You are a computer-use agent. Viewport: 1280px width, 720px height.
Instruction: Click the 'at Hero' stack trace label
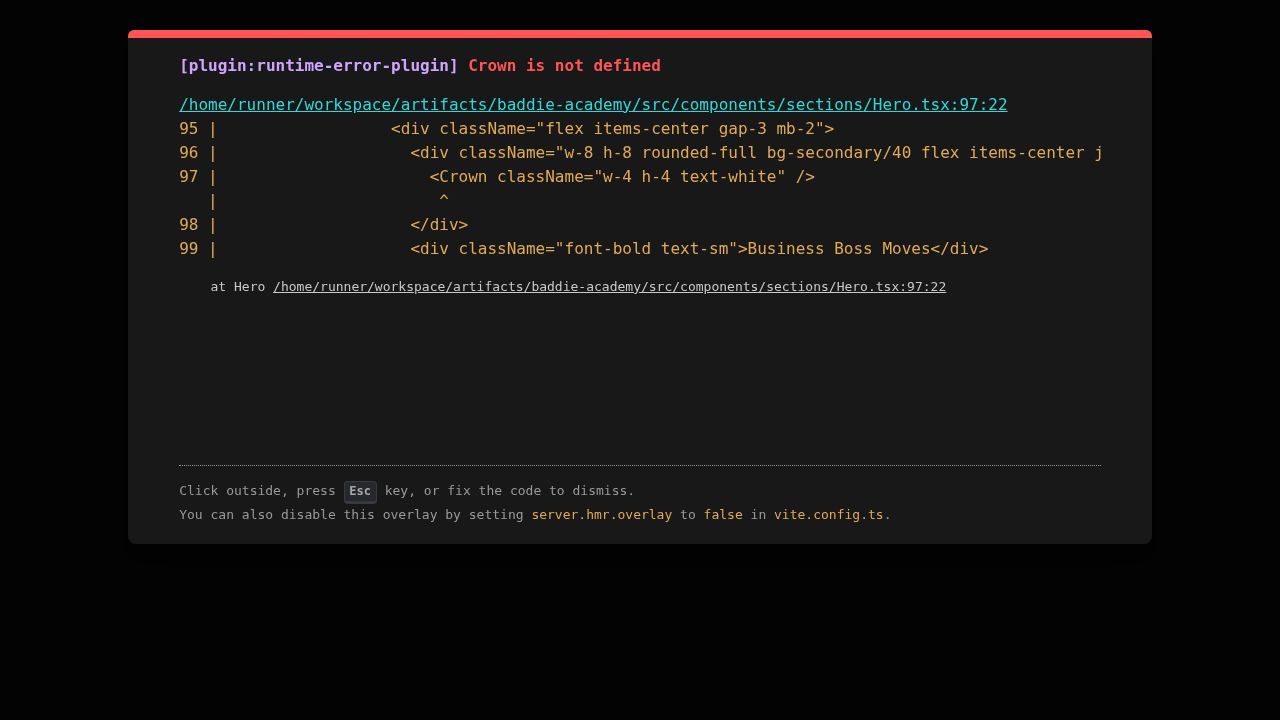(238, 287)
